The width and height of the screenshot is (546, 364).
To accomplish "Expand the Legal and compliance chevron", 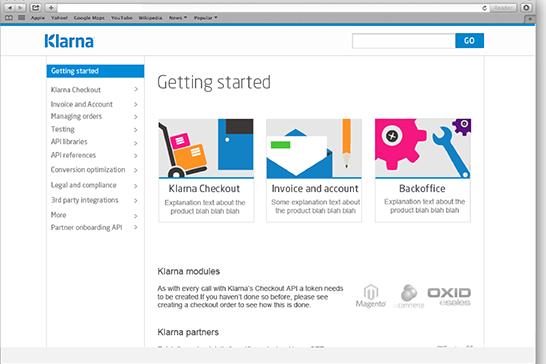I will [136, 186].
